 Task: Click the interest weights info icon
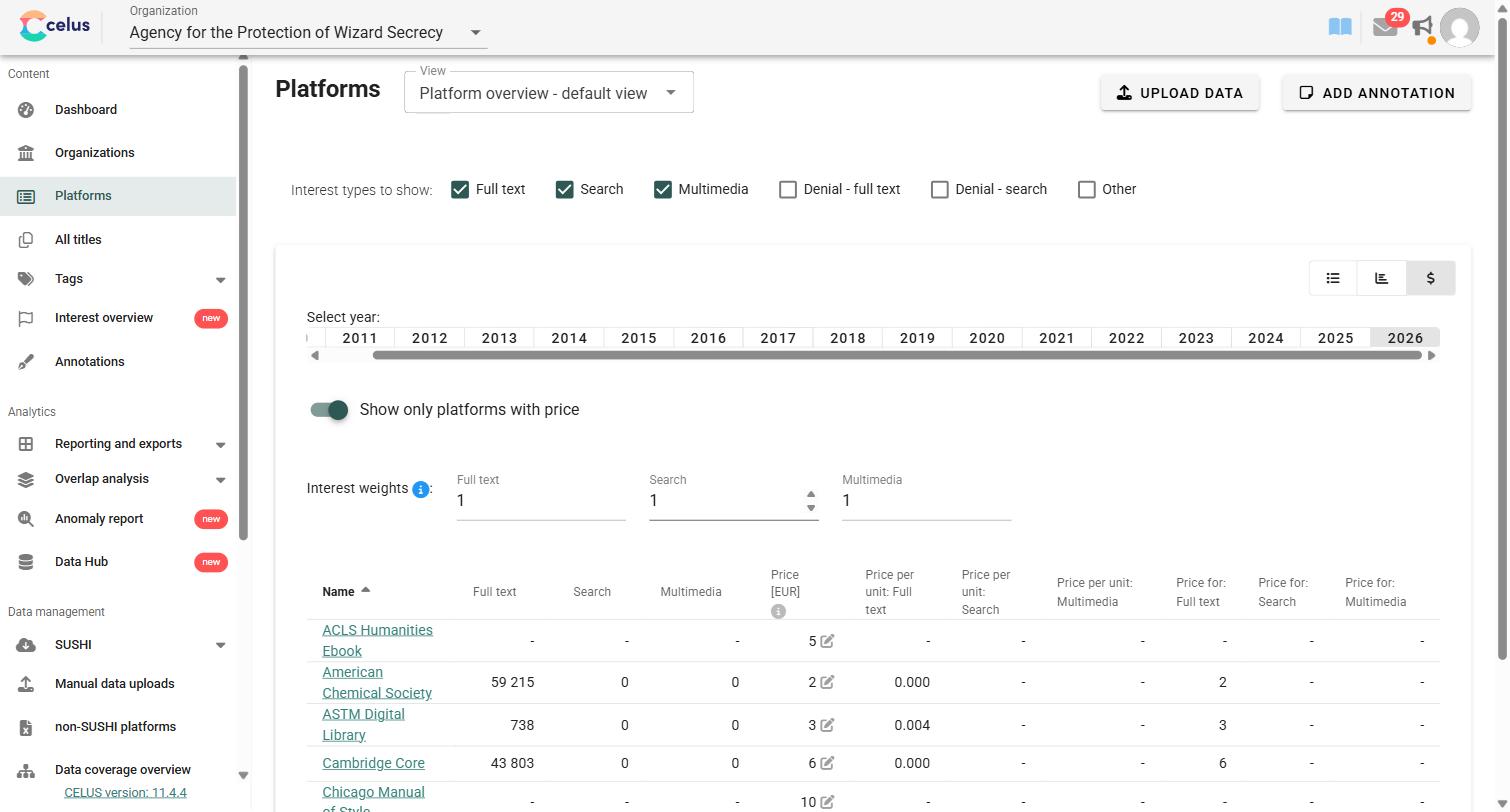point(421,489)
